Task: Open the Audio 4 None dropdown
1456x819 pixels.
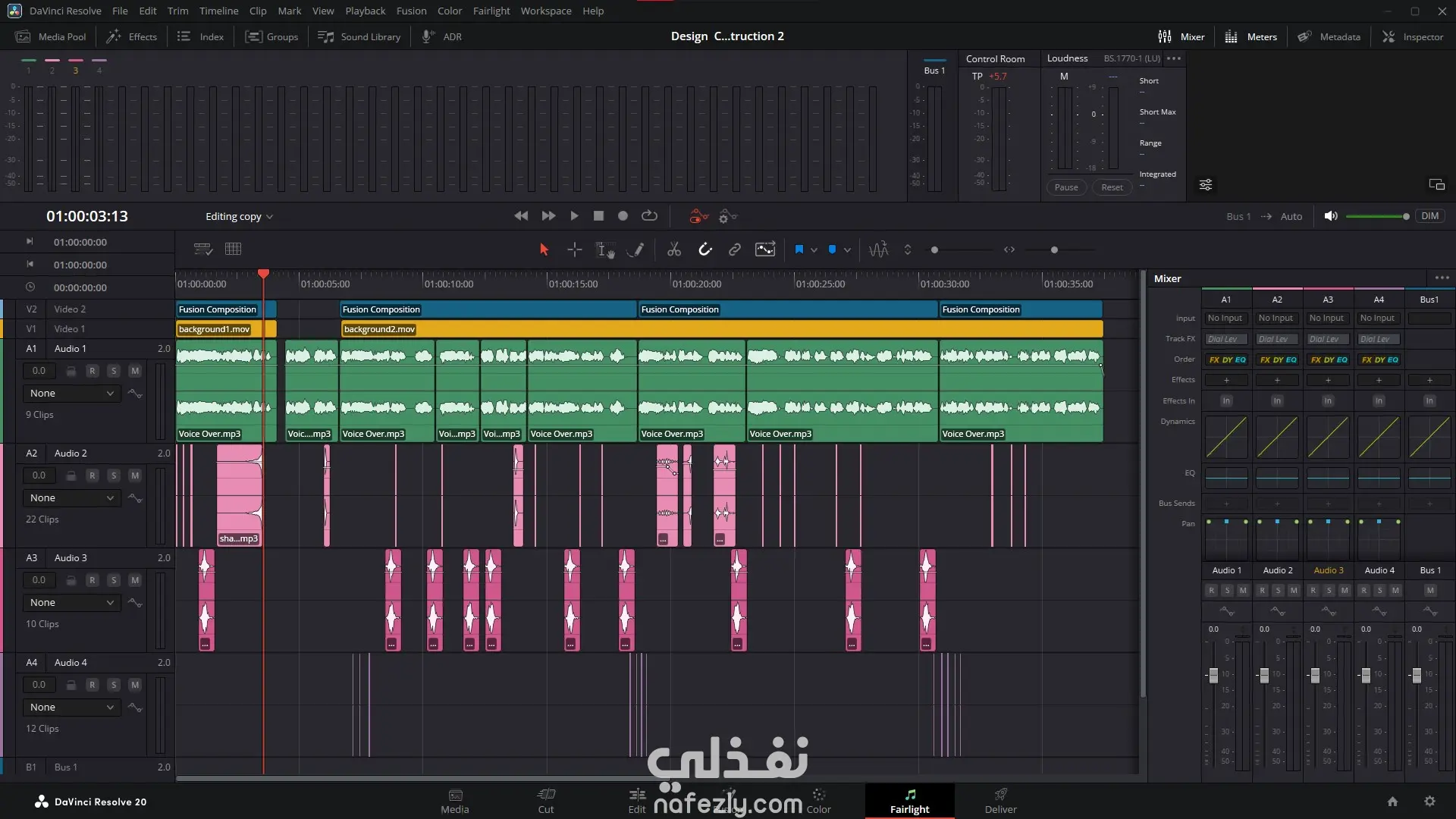Action: (x=72, y=708)
